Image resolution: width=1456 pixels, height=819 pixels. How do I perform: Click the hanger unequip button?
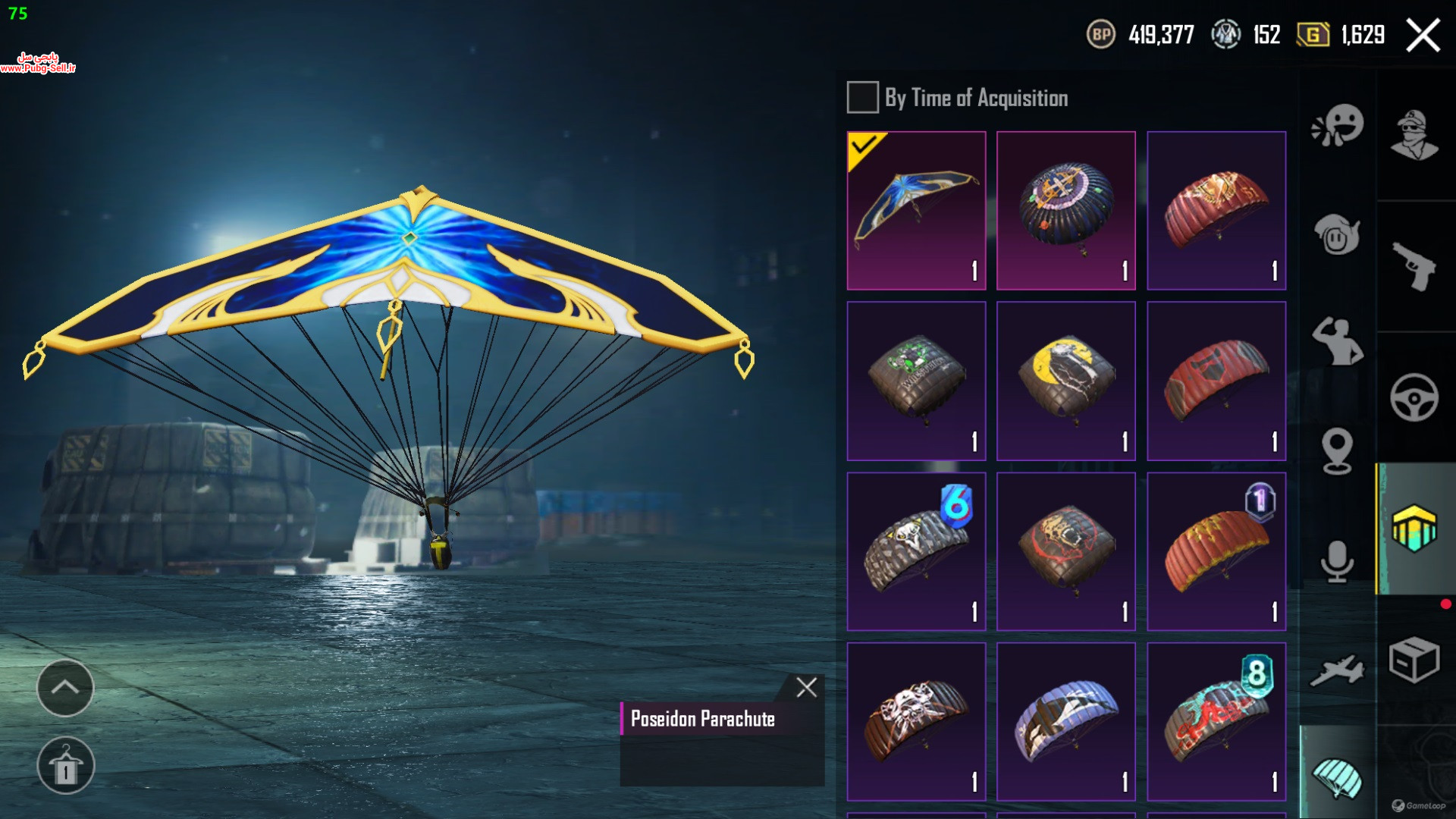(65, 765)
